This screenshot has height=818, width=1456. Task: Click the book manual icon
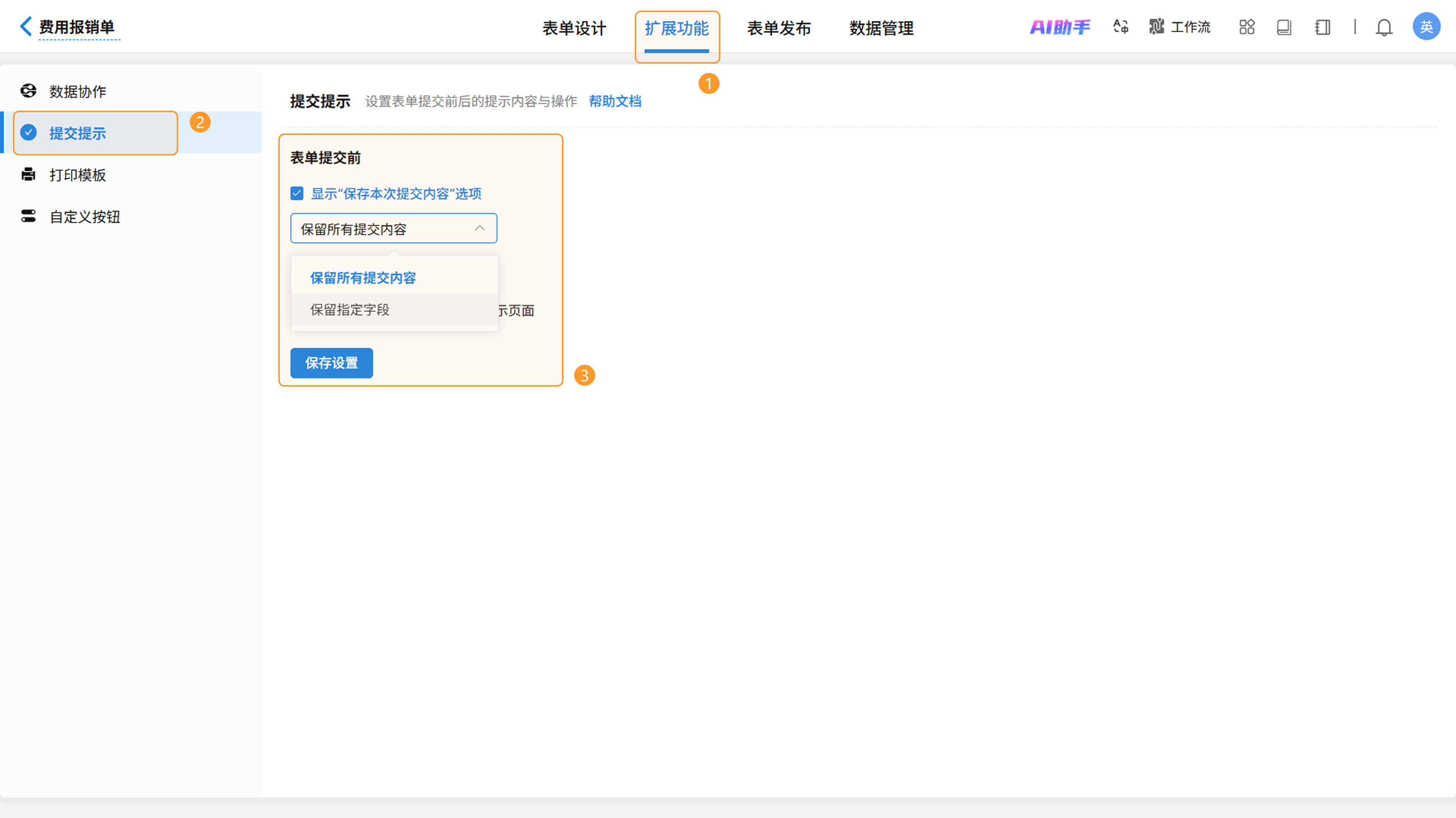pos(1283,27)
